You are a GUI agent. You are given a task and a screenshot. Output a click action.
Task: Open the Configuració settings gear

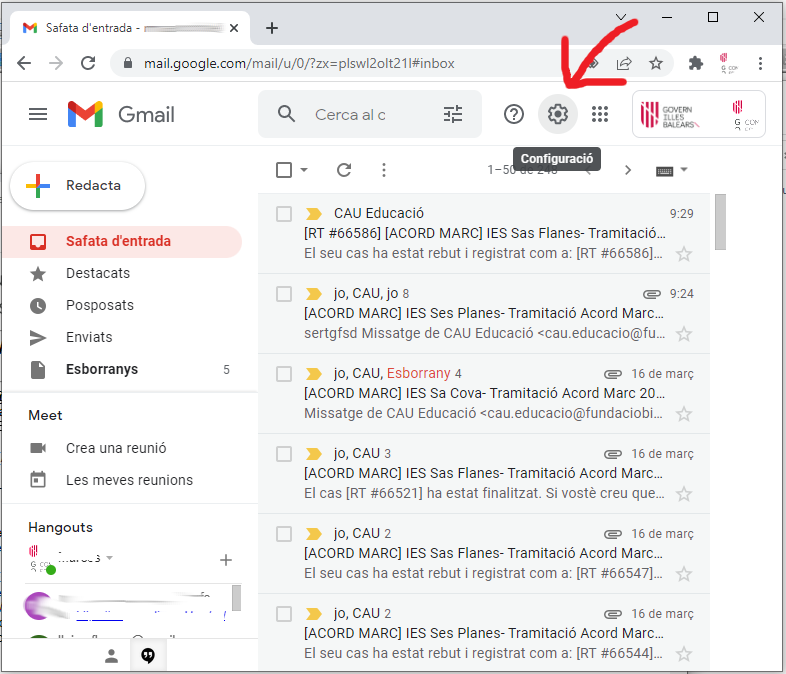click(x=557, y=114)
